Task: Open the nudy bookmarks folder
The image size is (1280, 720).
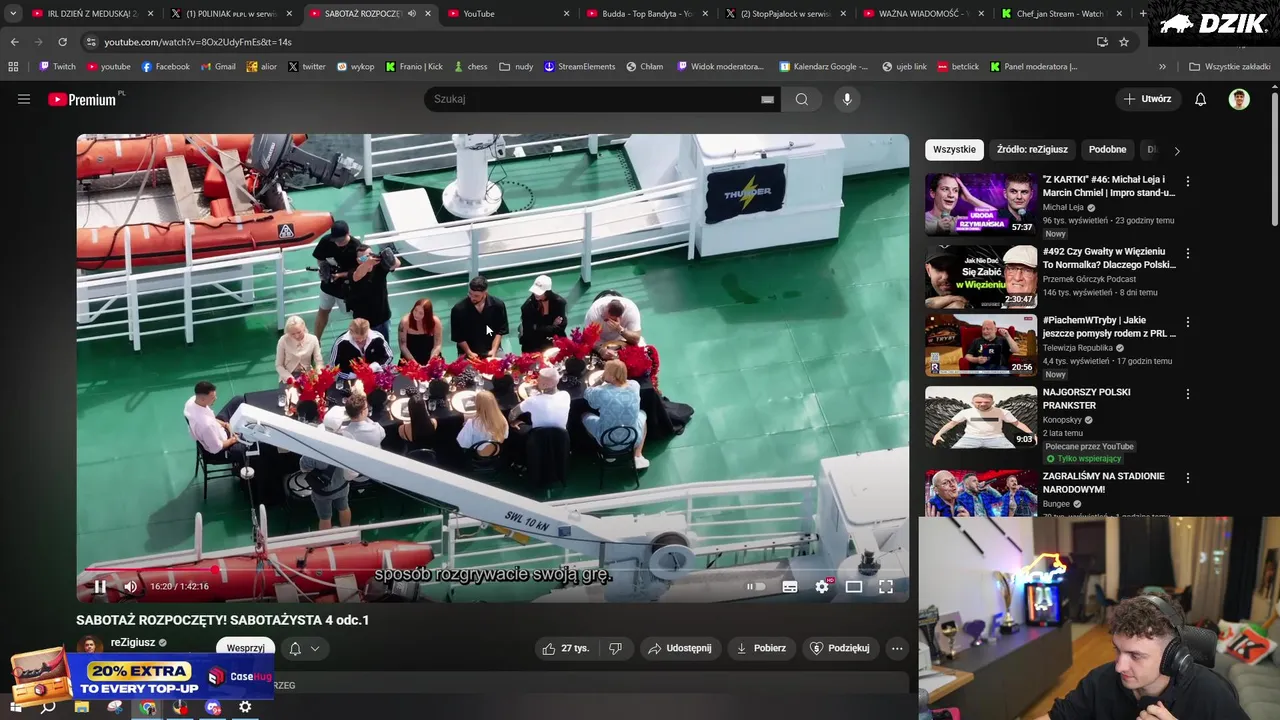Action: [516, 67]
